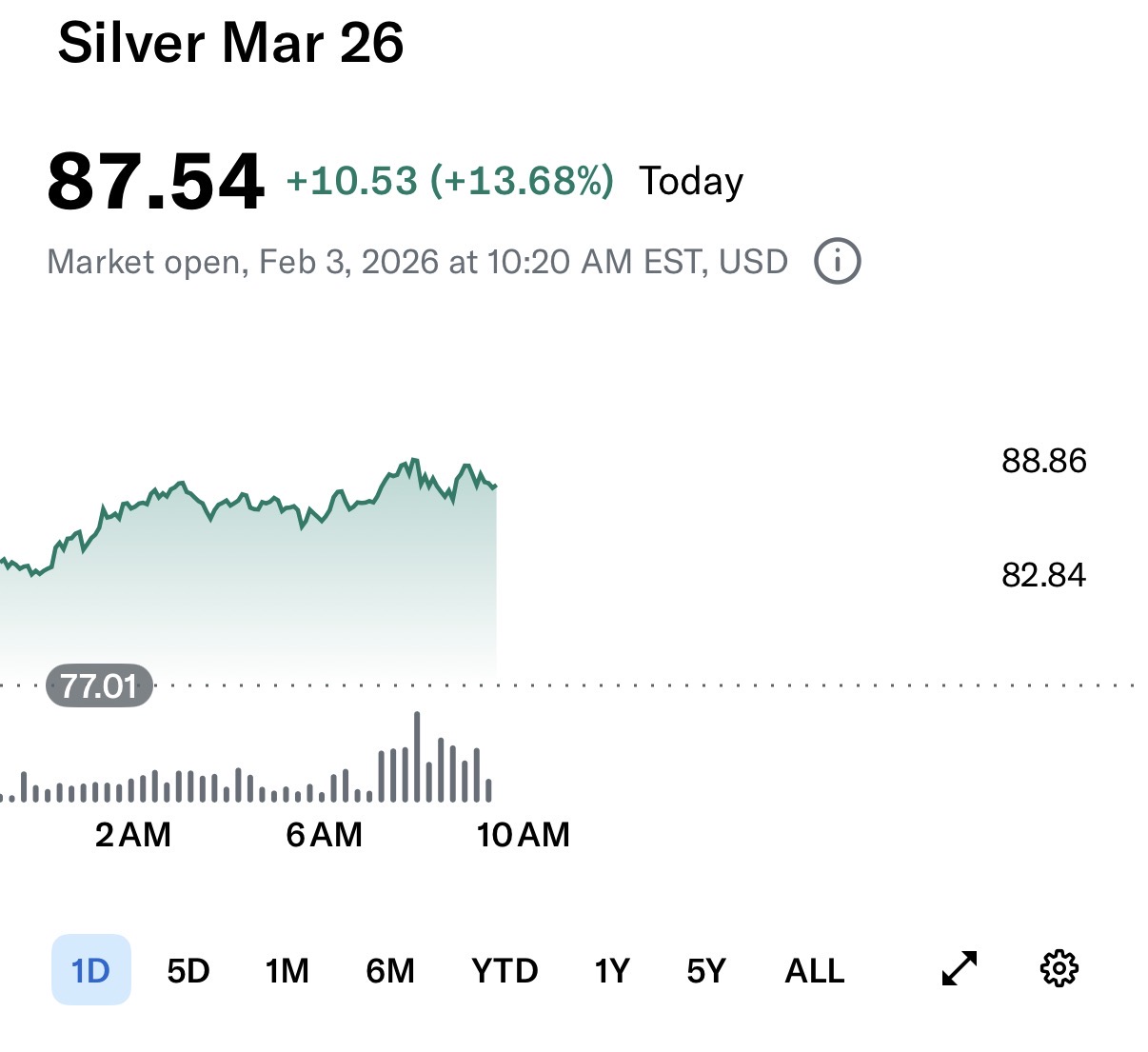Viewport: 1148px width, 1052px height.
Task: Switch to the 5Y range
Action: [x=706, y=970]
